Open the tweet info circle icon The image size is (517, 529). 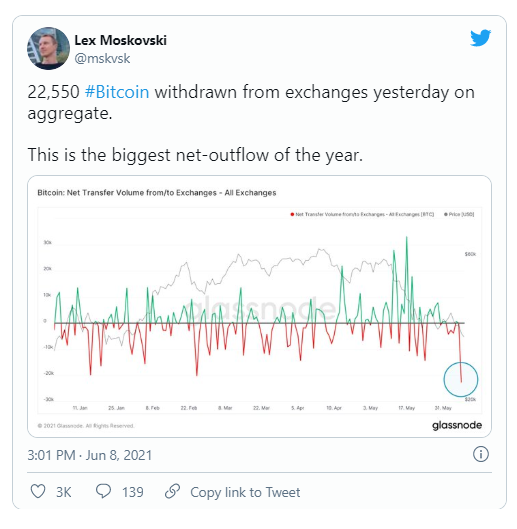pyautogui.click(x=481, y=454)
